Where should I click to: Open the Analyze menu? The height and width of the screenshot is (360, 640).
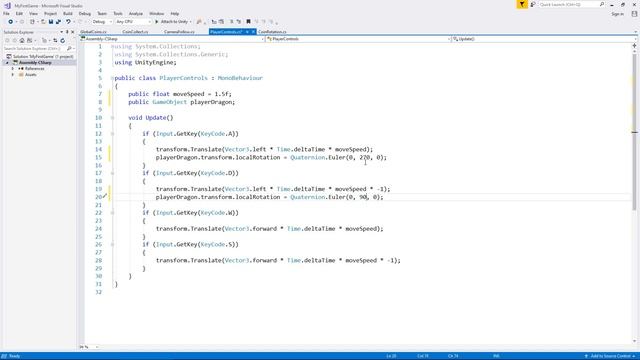click(136, 13)
